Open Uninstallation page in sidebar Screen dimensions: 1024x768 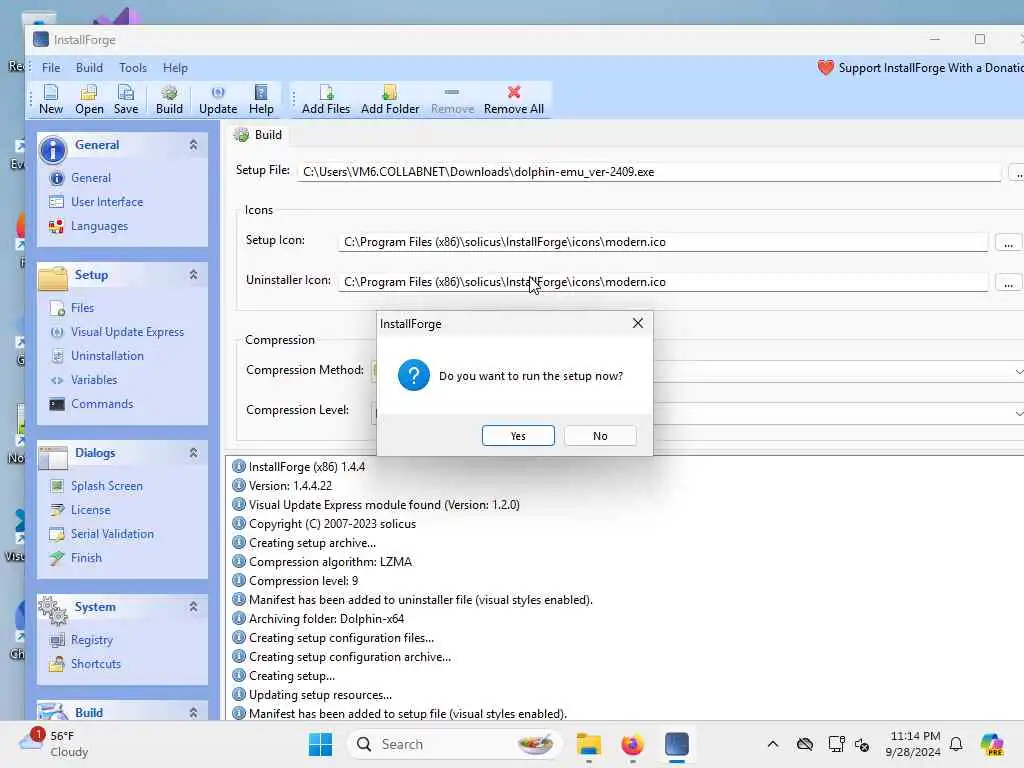[x=107, y=356]
